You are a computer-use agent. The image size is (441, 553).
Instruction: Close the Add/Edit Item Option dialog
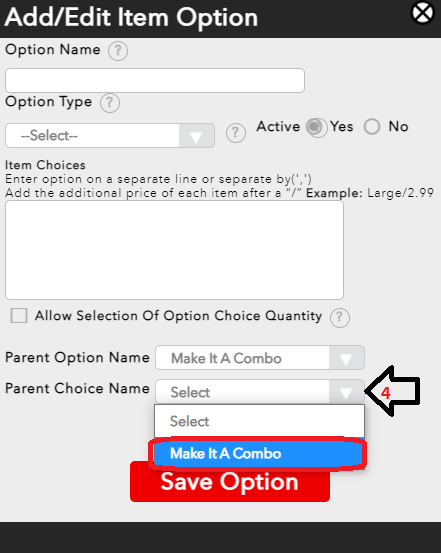point(423,13)
